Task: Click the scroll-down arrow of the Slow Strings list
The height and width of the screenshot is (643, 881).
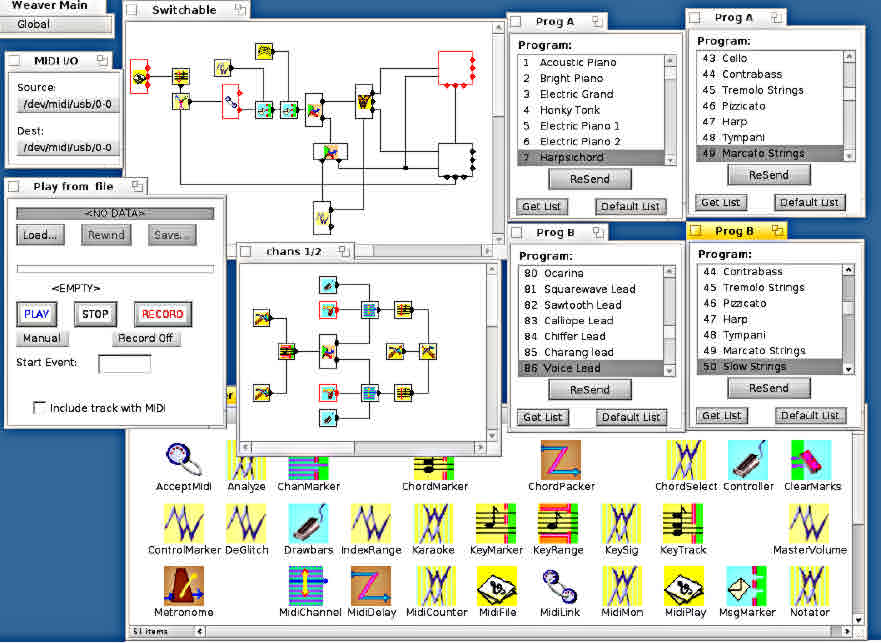Action: click(x=848, y=369)
